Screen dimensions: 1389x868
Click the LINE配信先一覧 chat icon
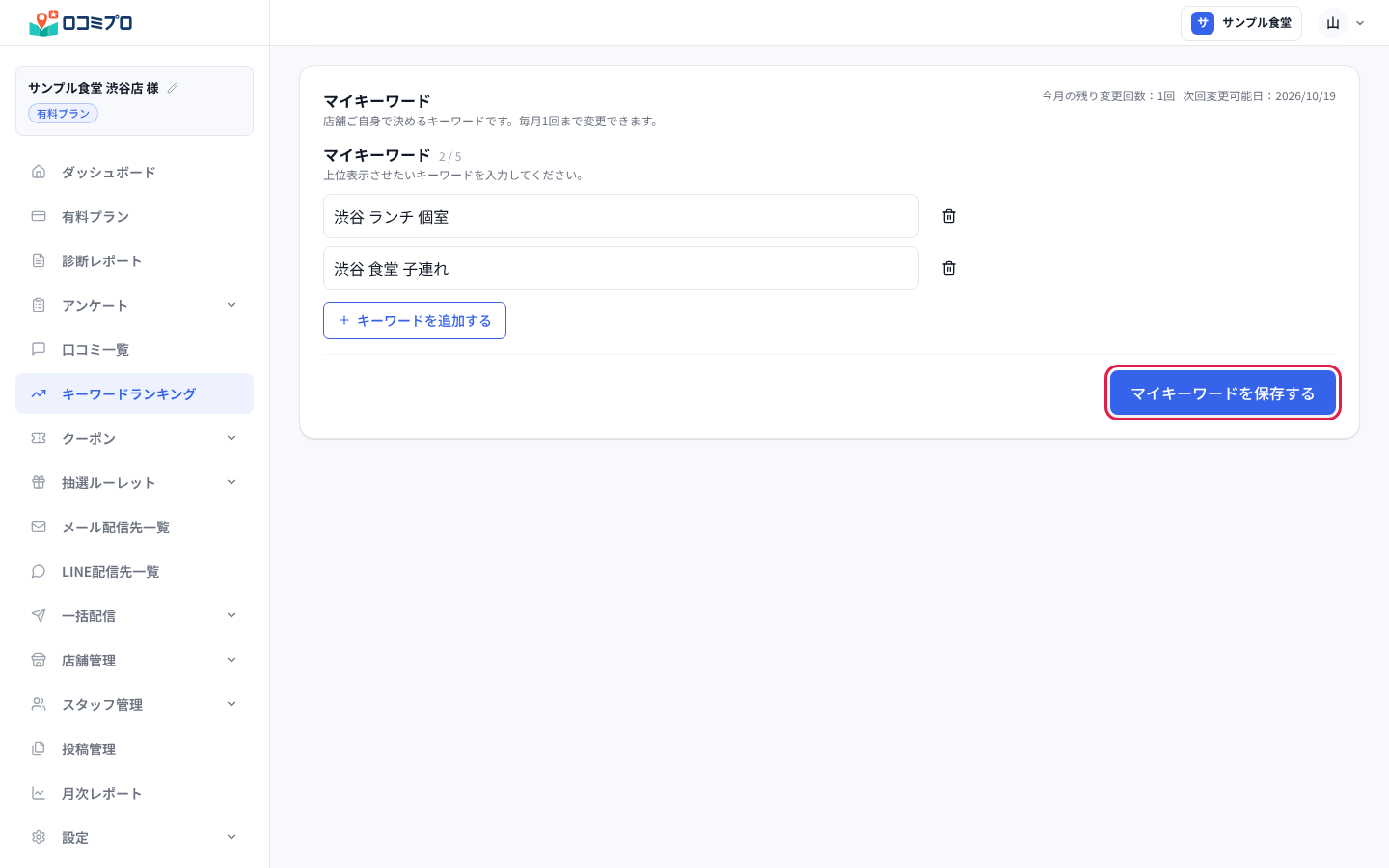coord(39,571)
